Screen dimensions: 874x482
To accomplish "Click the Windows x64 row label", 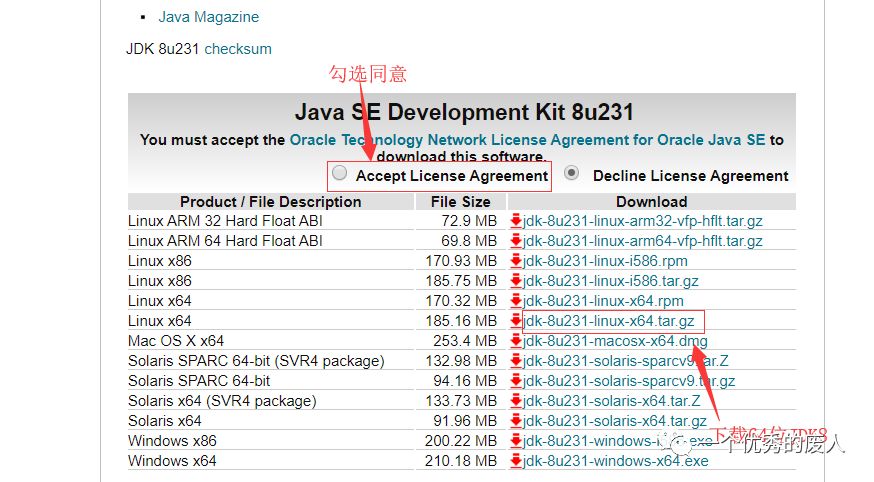I will [172, 461].
